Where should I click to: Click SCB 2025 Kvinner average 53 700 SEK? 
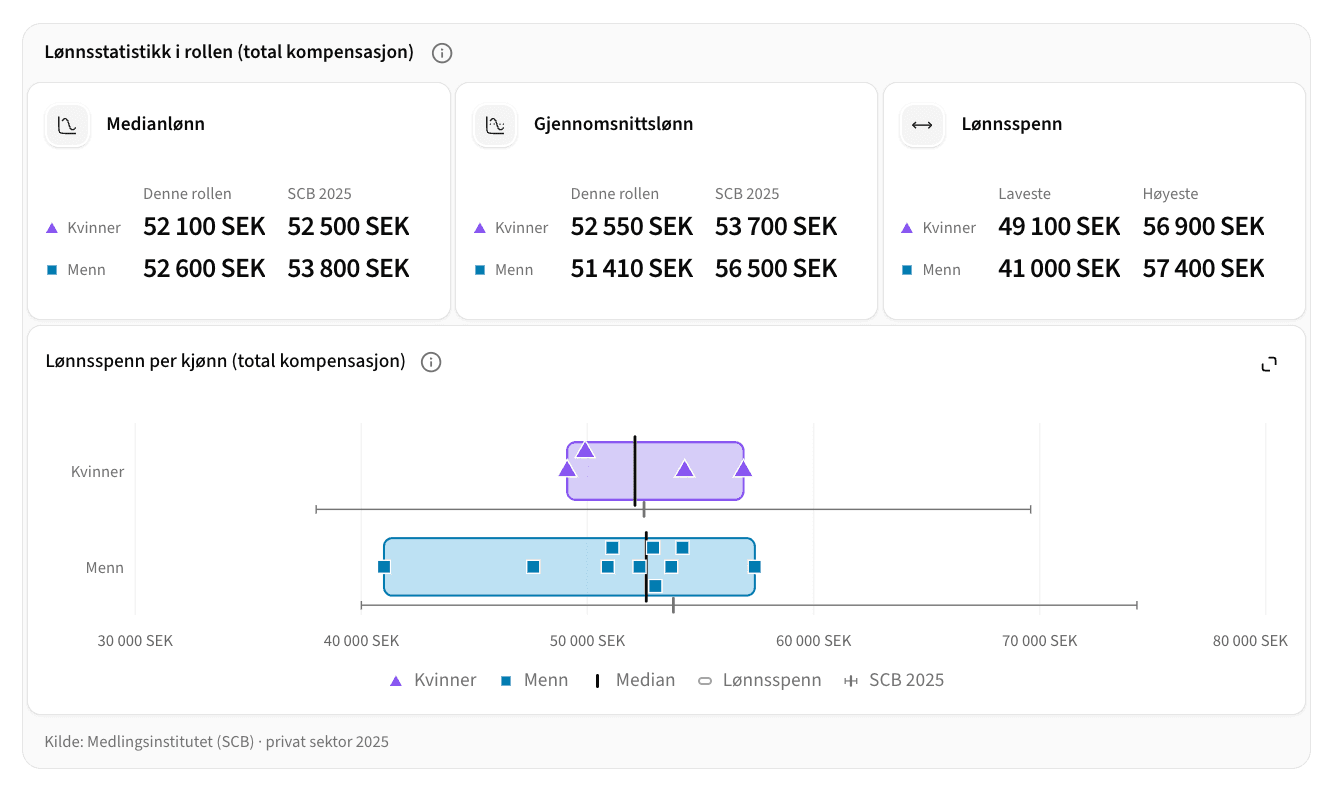(776, 227)
